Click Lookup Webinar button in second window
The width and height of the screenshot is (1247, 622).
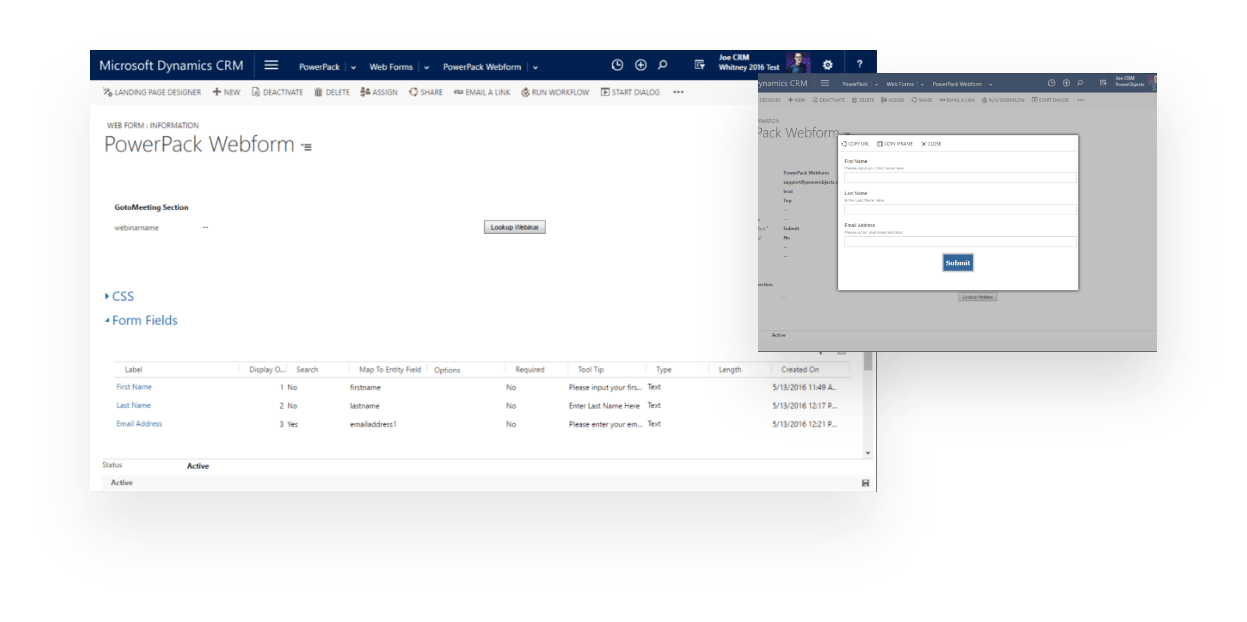pyautogui.click(x=978, y=297)
